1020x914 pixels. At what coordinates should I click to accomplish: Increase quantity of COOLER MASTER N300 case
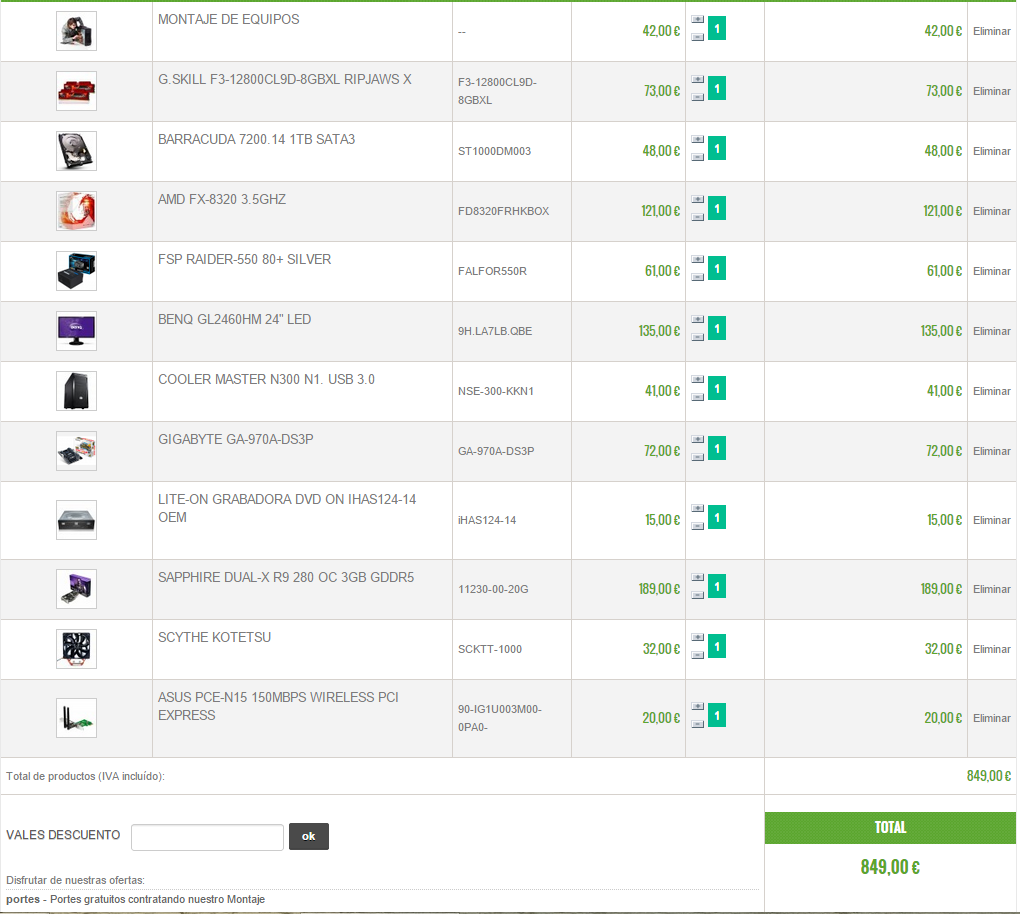tap(697, 379)
